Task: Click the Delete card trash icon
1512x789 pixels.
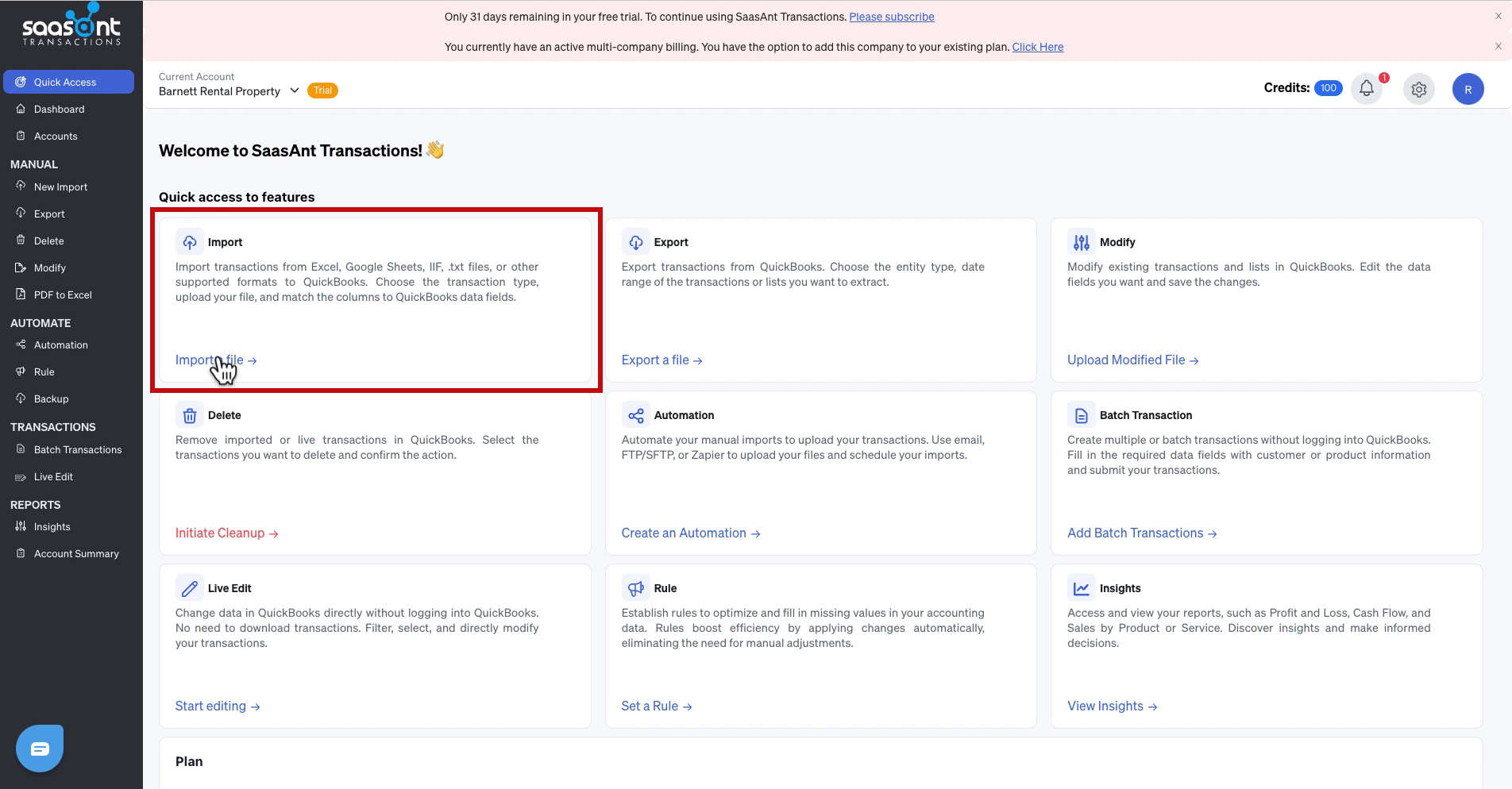Action: 189,415
